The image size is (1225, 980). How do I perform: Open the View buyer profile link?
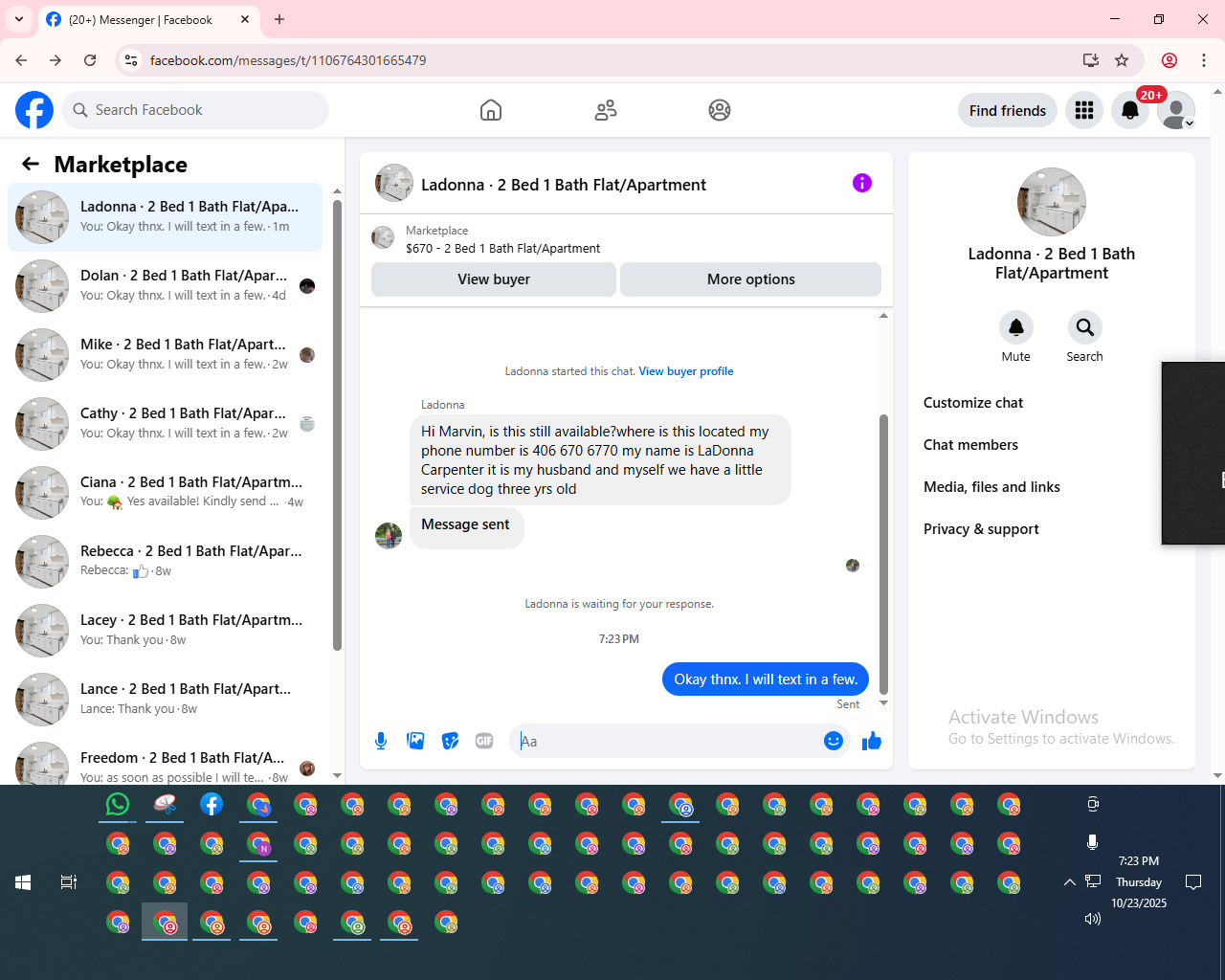[686, 371]
